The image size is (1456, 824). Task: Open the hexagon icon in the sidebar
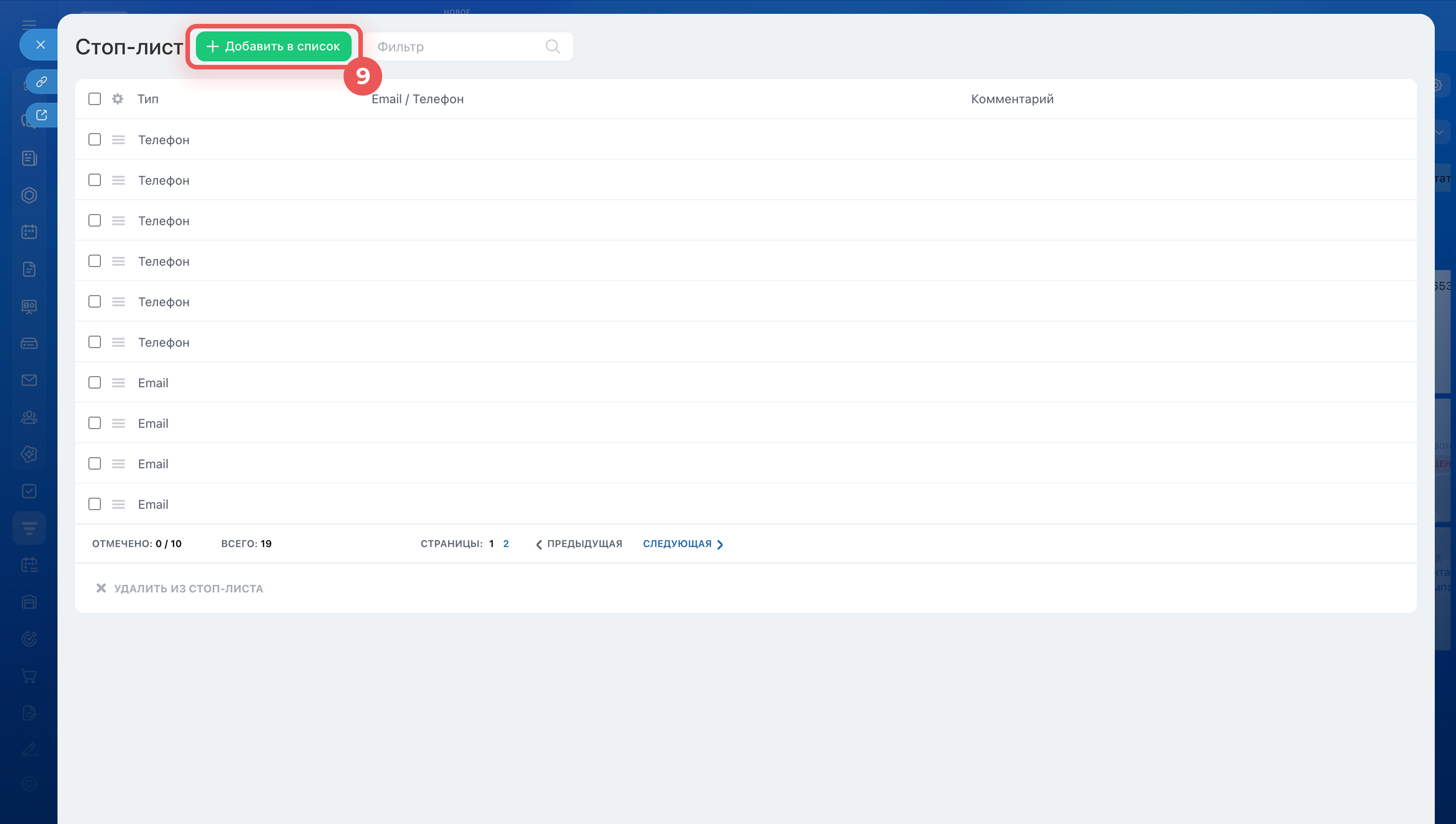(x=30, y=195)
